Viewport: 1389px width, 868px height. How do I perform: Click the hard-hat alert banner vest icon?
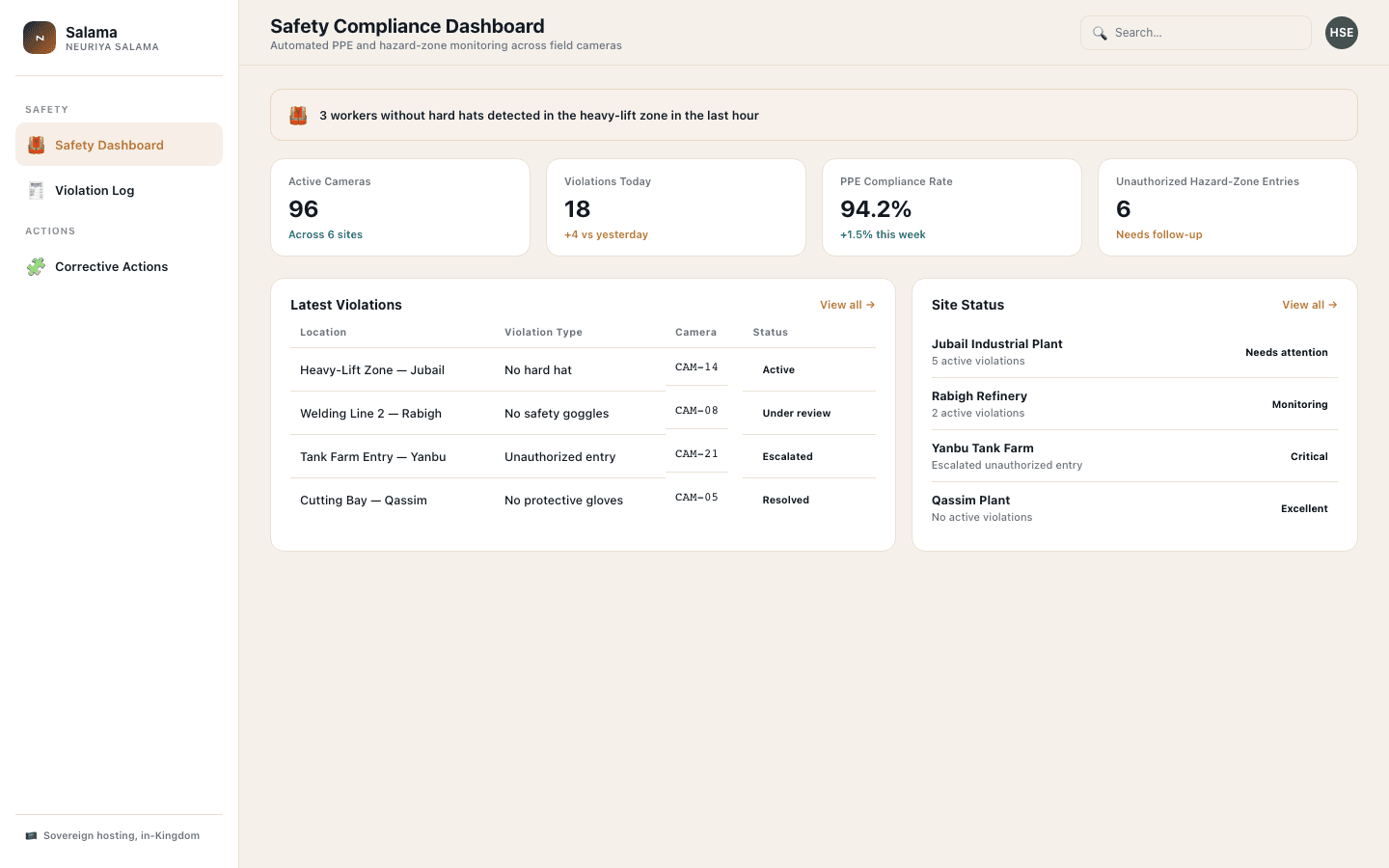(x=298, y=115)
